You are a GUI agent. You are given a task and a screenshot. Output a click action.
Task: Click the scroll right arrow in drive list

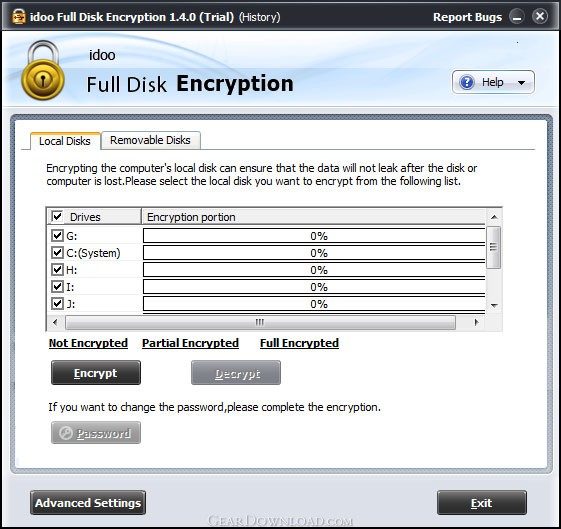pyautogui.click(x=476, y=322)
